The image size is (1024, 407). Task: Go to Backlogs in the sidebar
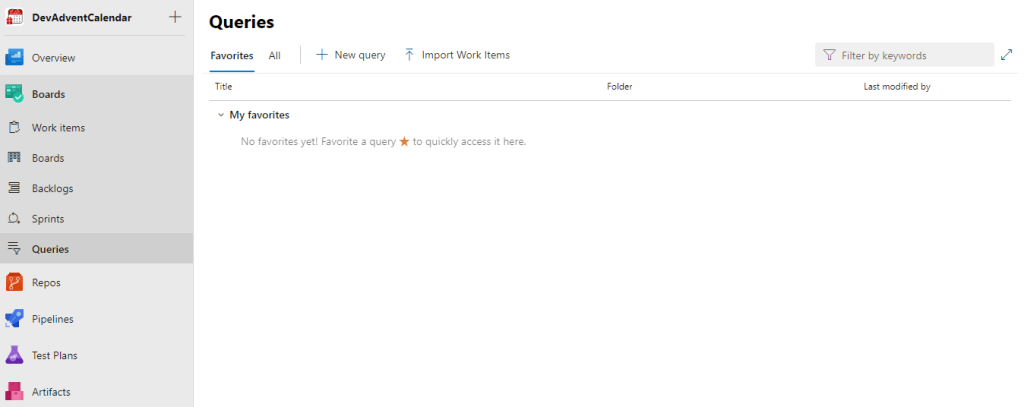52,188
